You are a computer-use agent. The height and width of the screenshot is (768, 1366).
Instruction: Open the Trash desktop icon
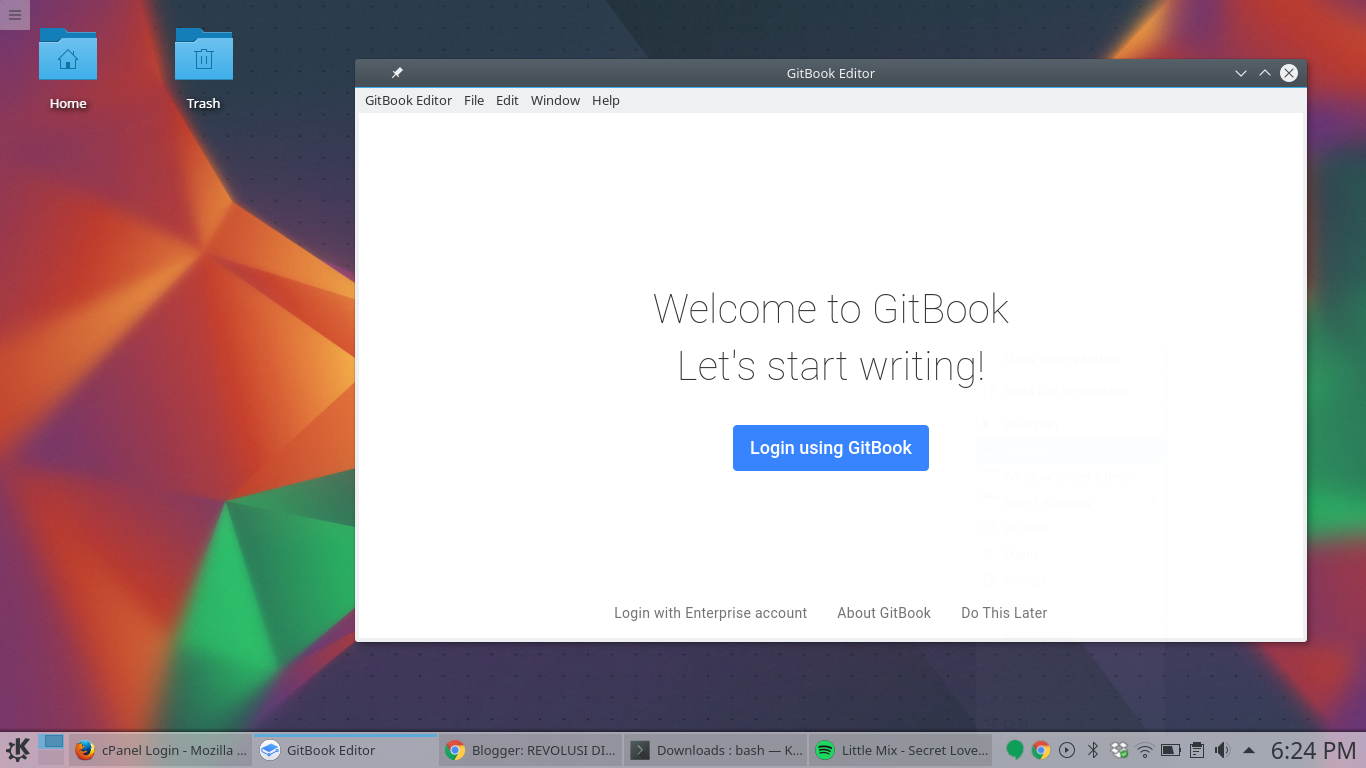(203, 68)
